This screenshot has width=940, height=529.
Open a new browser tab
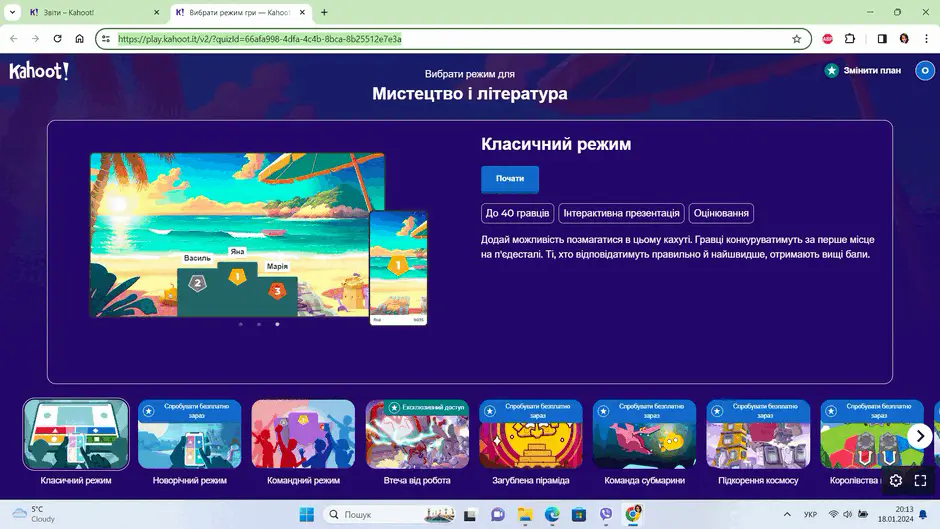click(x=324, y=12)
